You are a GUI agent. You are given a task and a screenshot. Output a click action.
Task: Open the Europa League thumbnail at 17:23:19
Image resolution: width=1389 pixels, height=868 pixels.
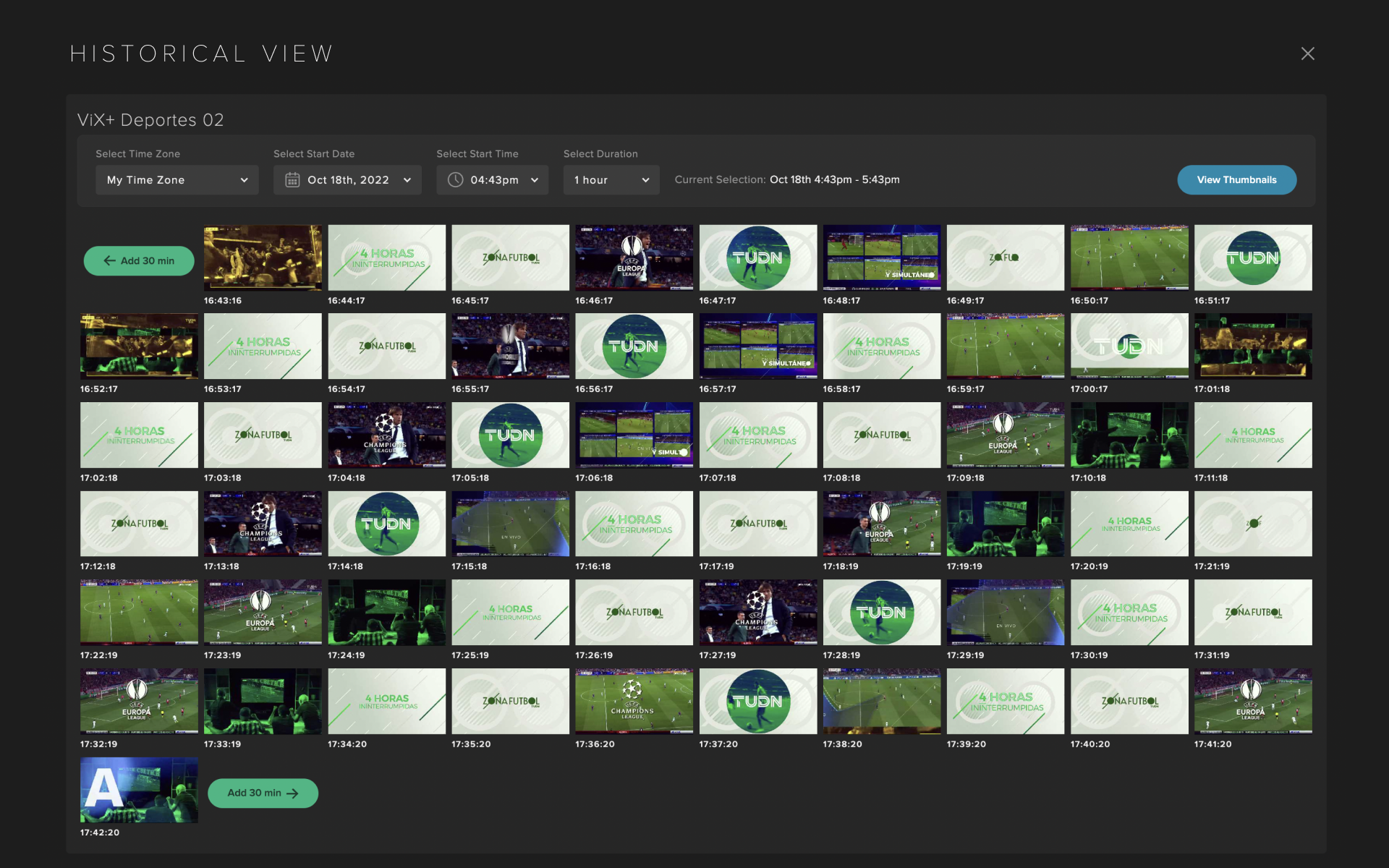(263, 613)
